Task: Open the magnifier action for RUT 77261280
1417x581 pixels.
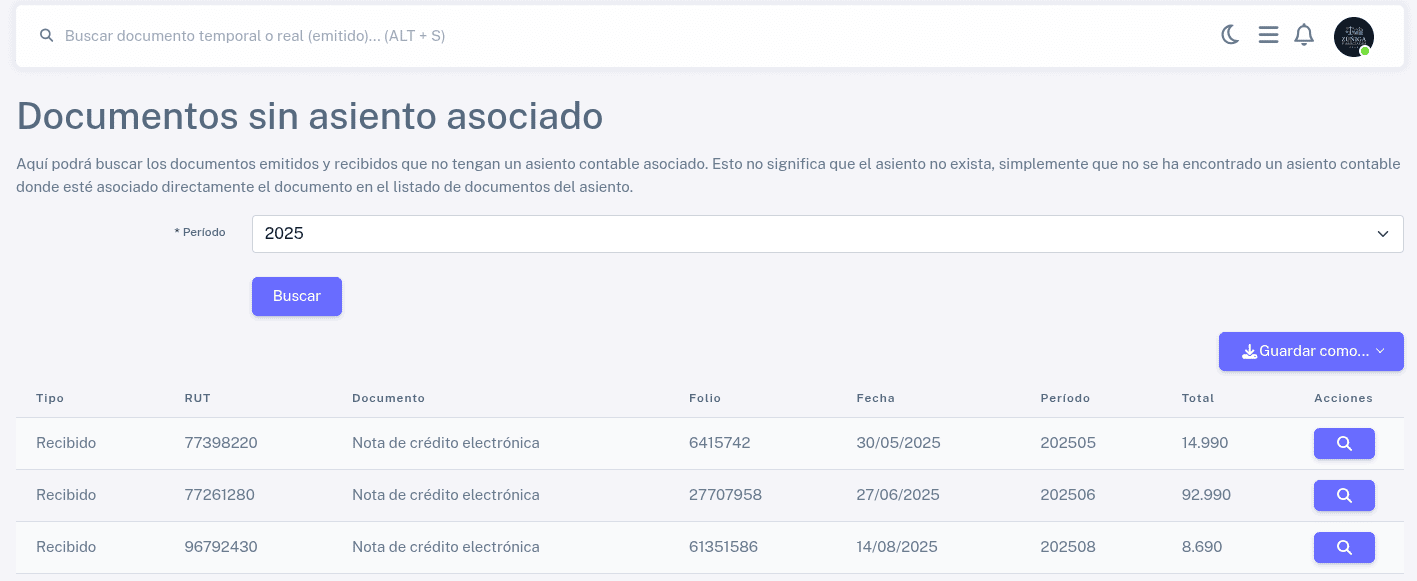Action: tap(1344, 495)
